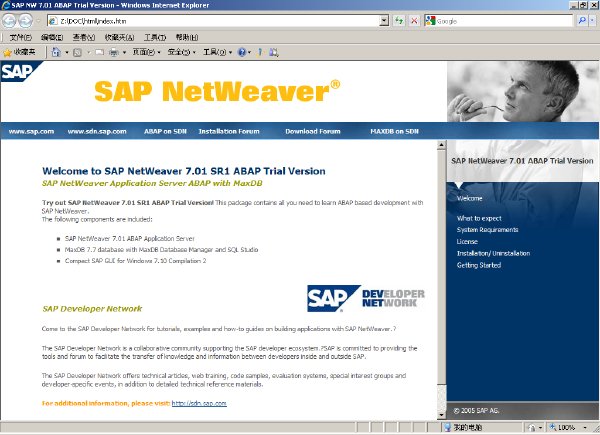Click the Google search box
The width and height of the screenshot is (600, 435).
(x=504, y=21)
